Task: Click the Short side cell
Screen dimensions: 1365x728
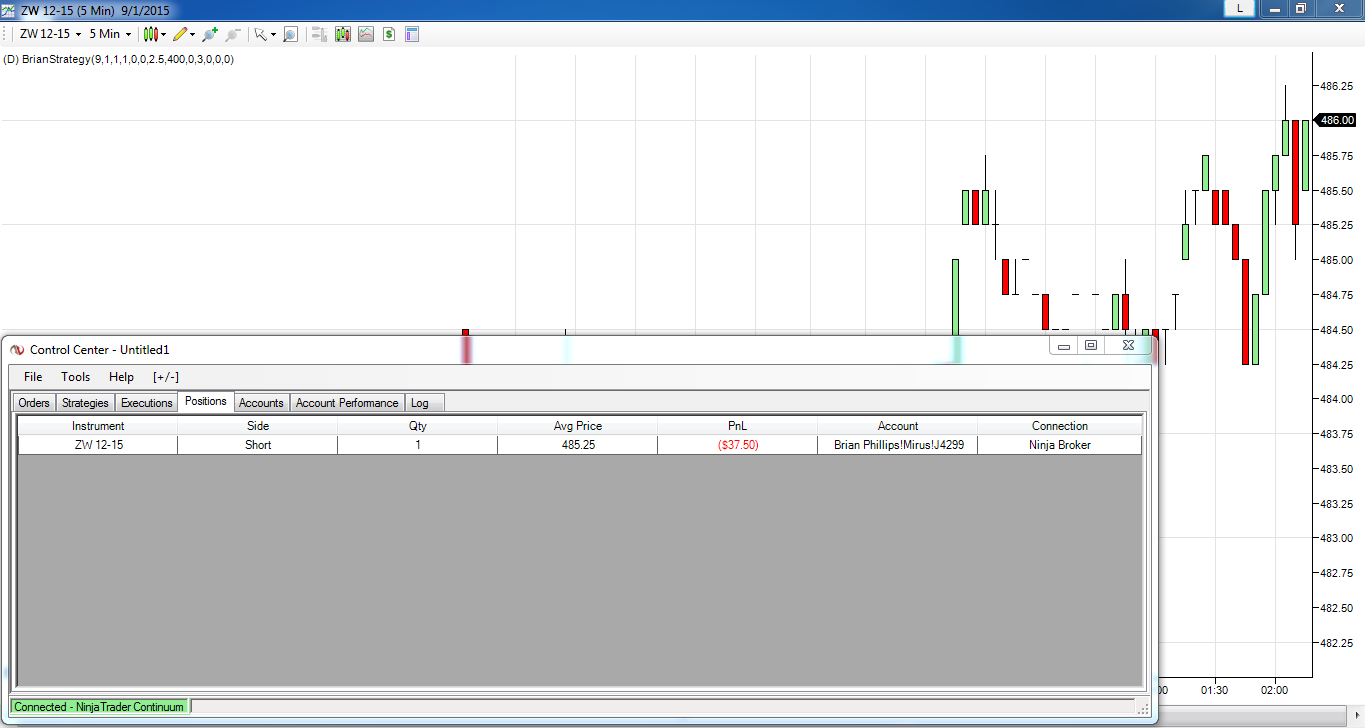Action: point(258,445)
